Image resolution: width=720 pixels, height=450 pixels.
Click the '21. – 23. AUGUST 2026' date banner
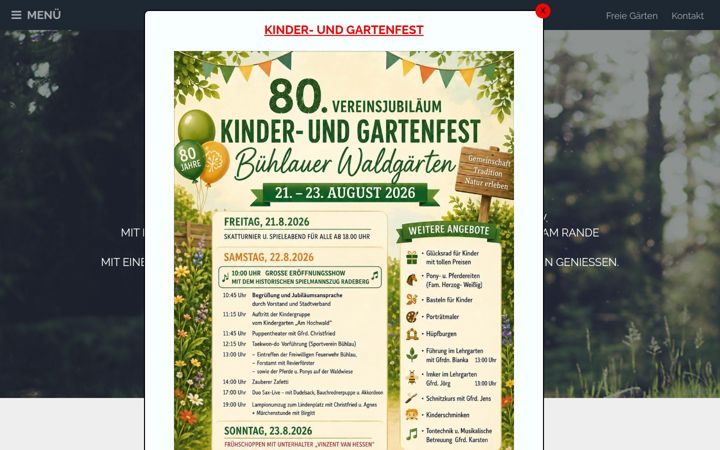(x=345, y=193)
